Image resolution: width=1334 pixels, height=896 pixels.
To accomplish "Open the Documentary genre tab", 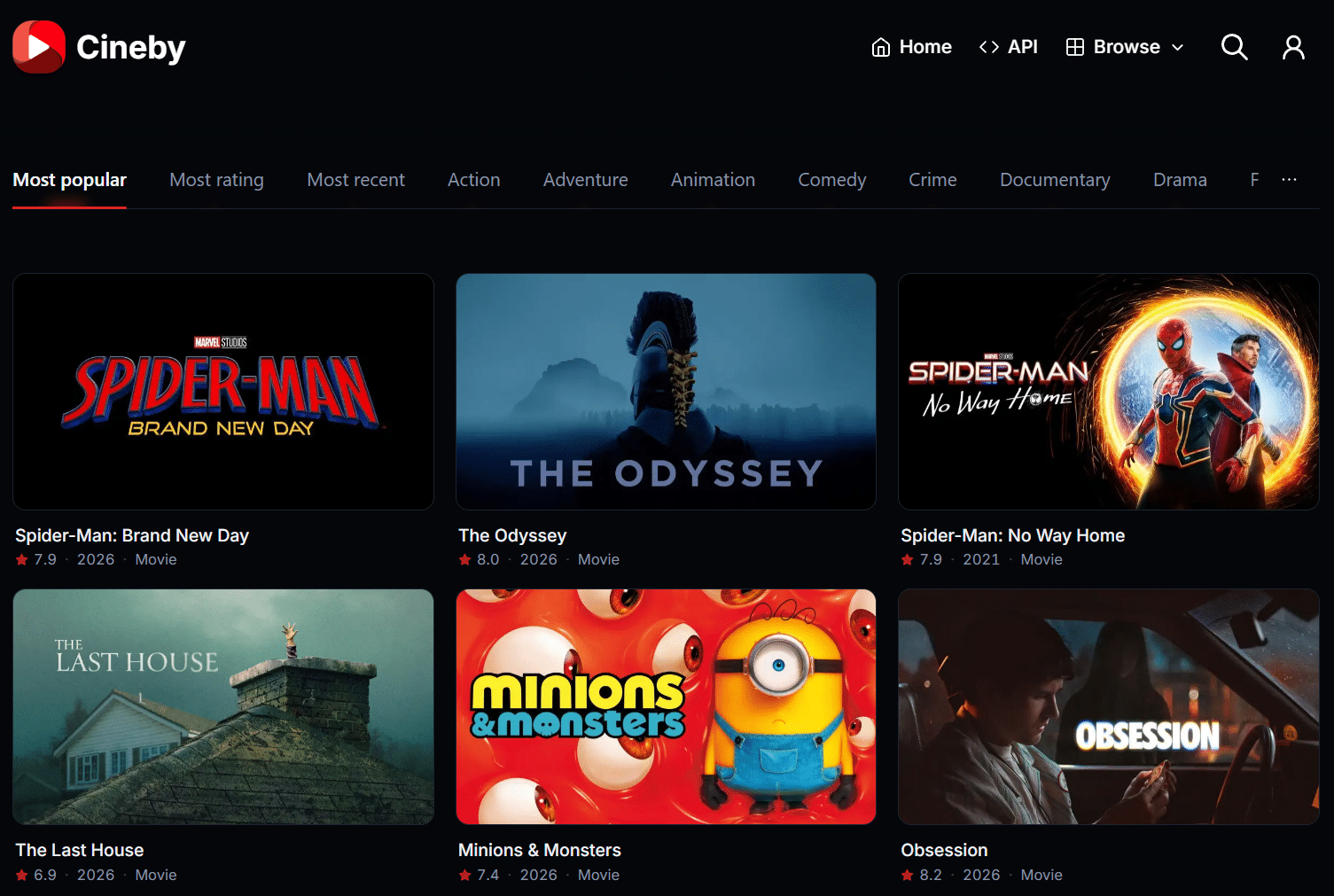I will pos(1055,180).
